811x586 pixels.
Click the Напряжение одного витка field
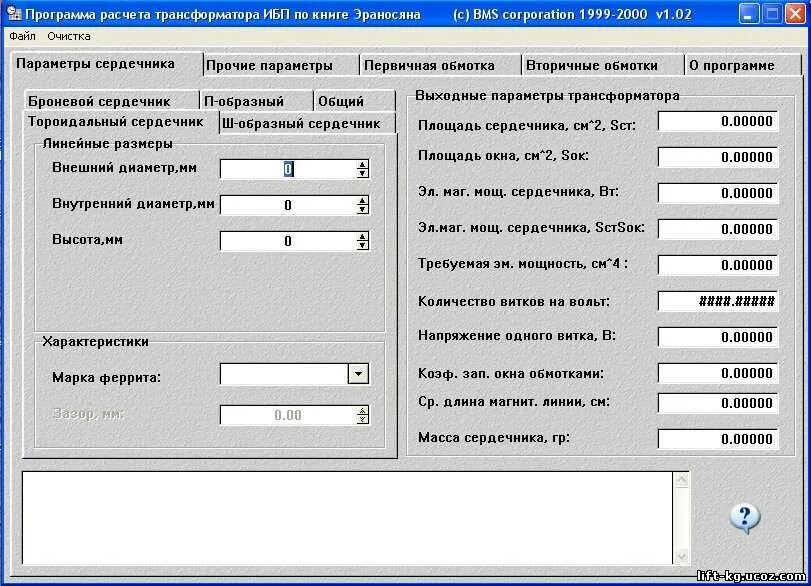(718, 337)
